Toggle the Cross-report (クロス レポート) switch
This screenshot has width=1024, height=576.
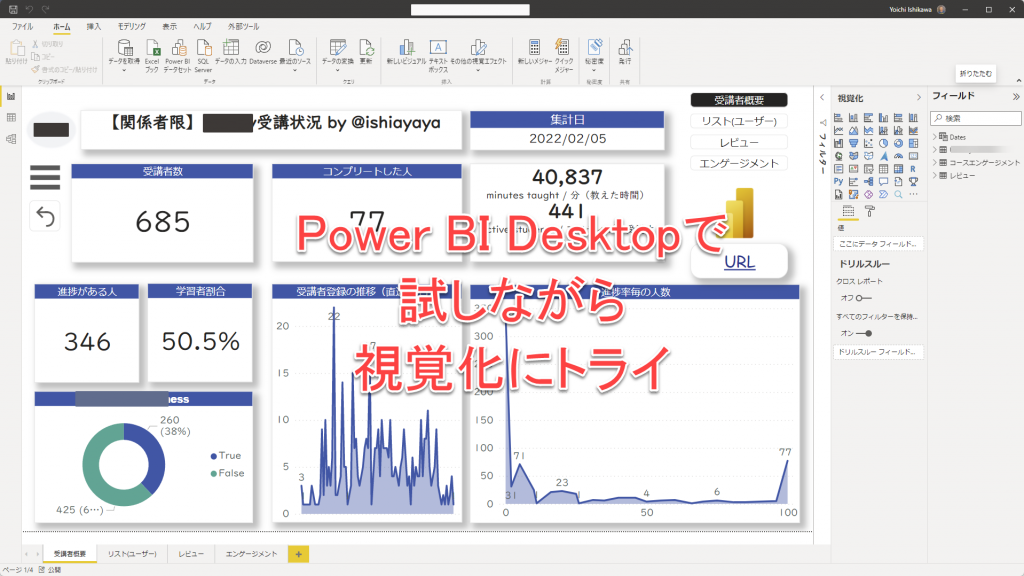863,298
